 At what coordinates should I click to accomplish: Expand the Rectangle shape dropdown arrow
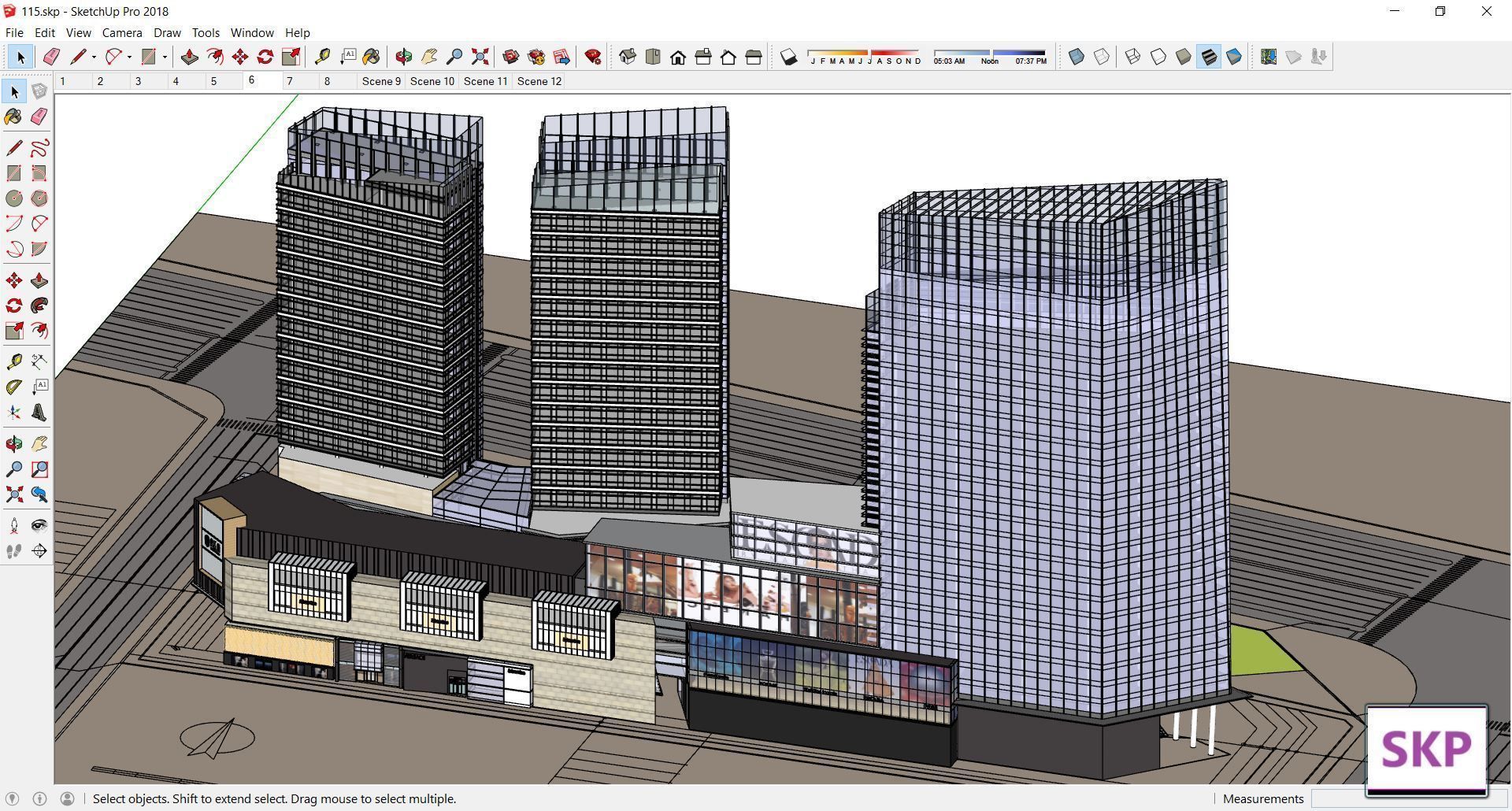coord(165,57)
